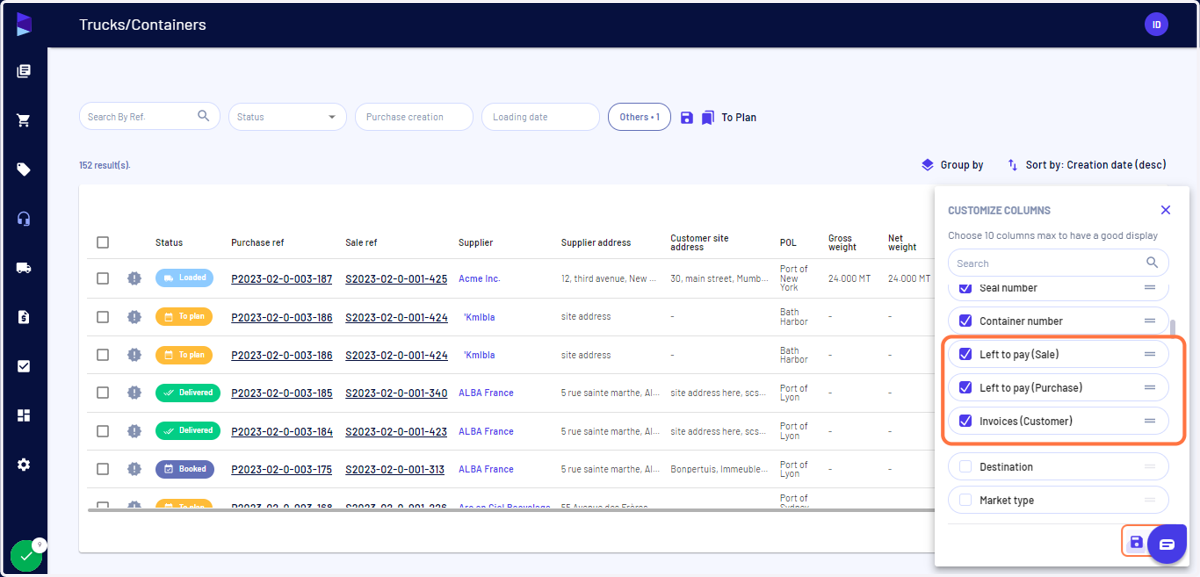Enable the Market type column checkbox
Image resolution: width=1200 pixels, height=577 pixels.
[x=965, y=500]
